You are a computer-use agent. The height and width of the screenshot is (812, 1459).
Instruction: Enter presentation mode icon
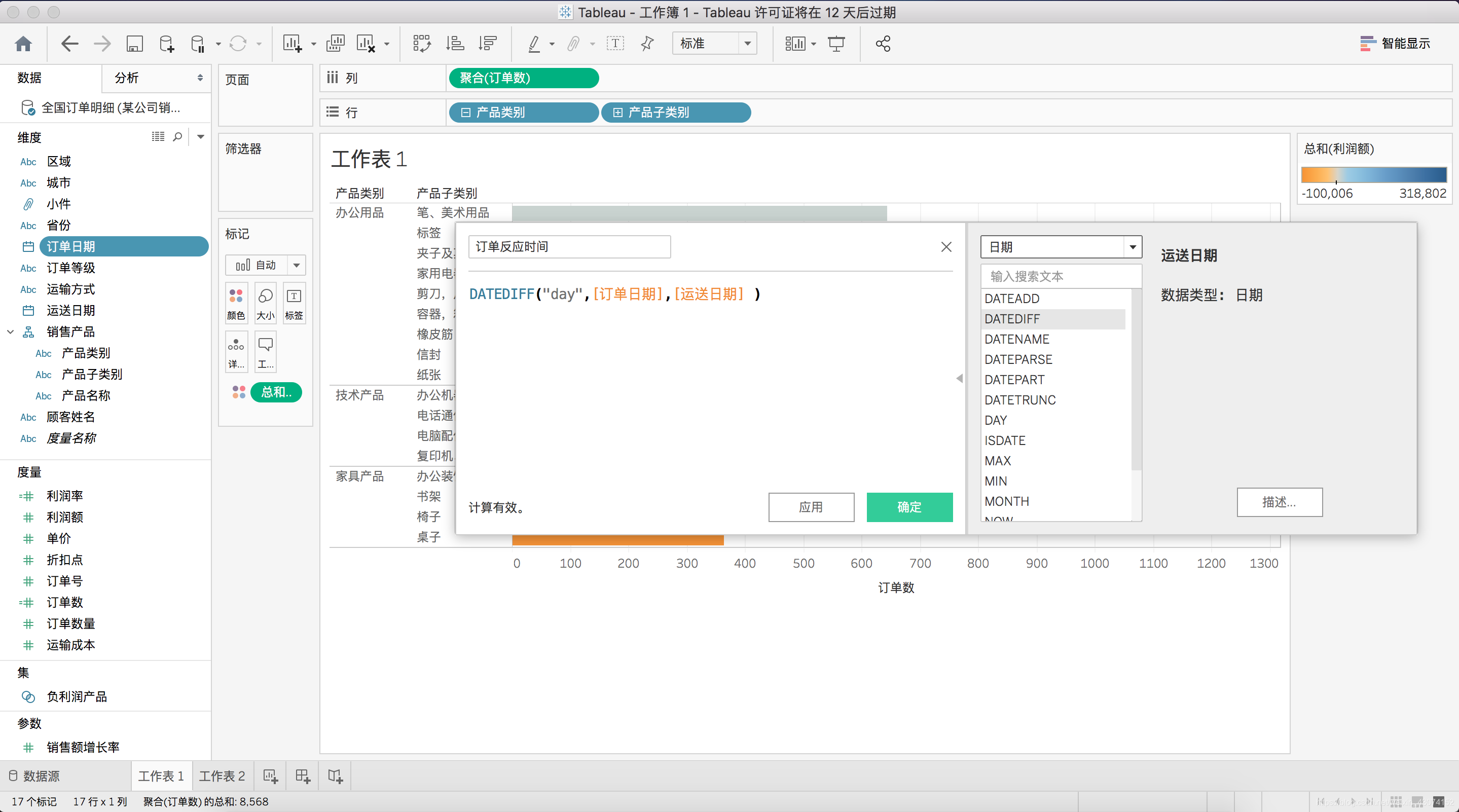click(836, 44)
